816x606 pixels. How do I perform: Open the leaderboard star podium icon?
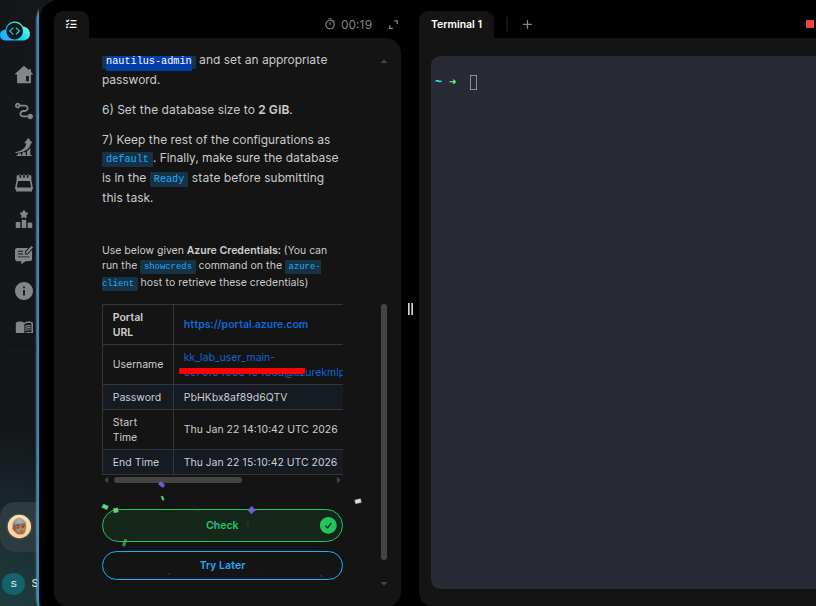(23, 219)
